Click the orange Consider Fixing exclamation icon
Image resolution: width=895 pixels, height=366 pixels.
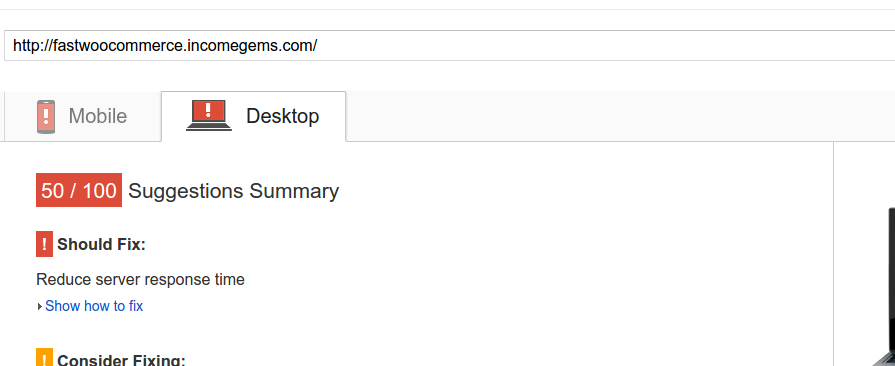click(x=45, y=357)
